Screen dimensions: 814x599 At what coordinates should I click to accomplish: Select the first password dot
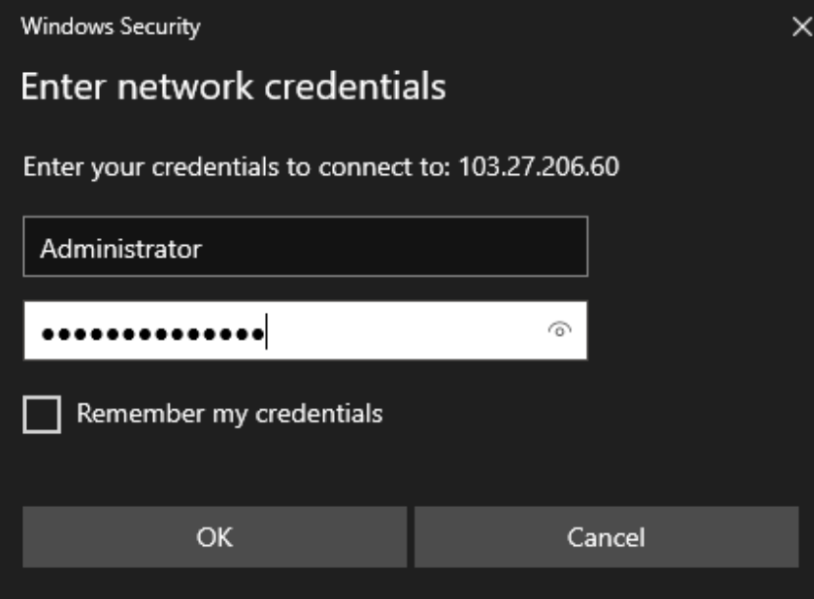tap(48, 334)
